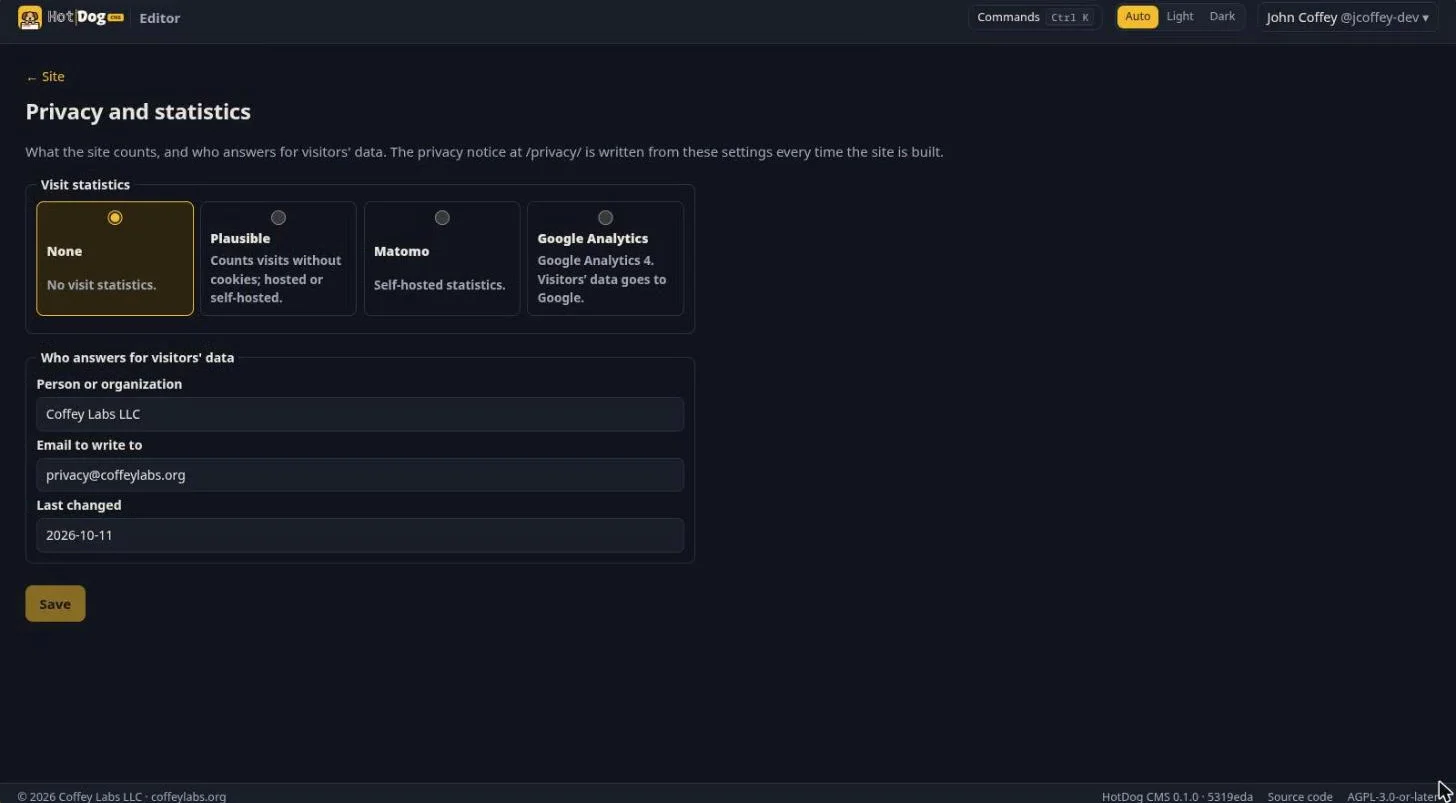Image resolution: width=1456 pixels, height=803 pixels.
Task: Open the Source code footer link
Action: click(x=1299, y=796)
